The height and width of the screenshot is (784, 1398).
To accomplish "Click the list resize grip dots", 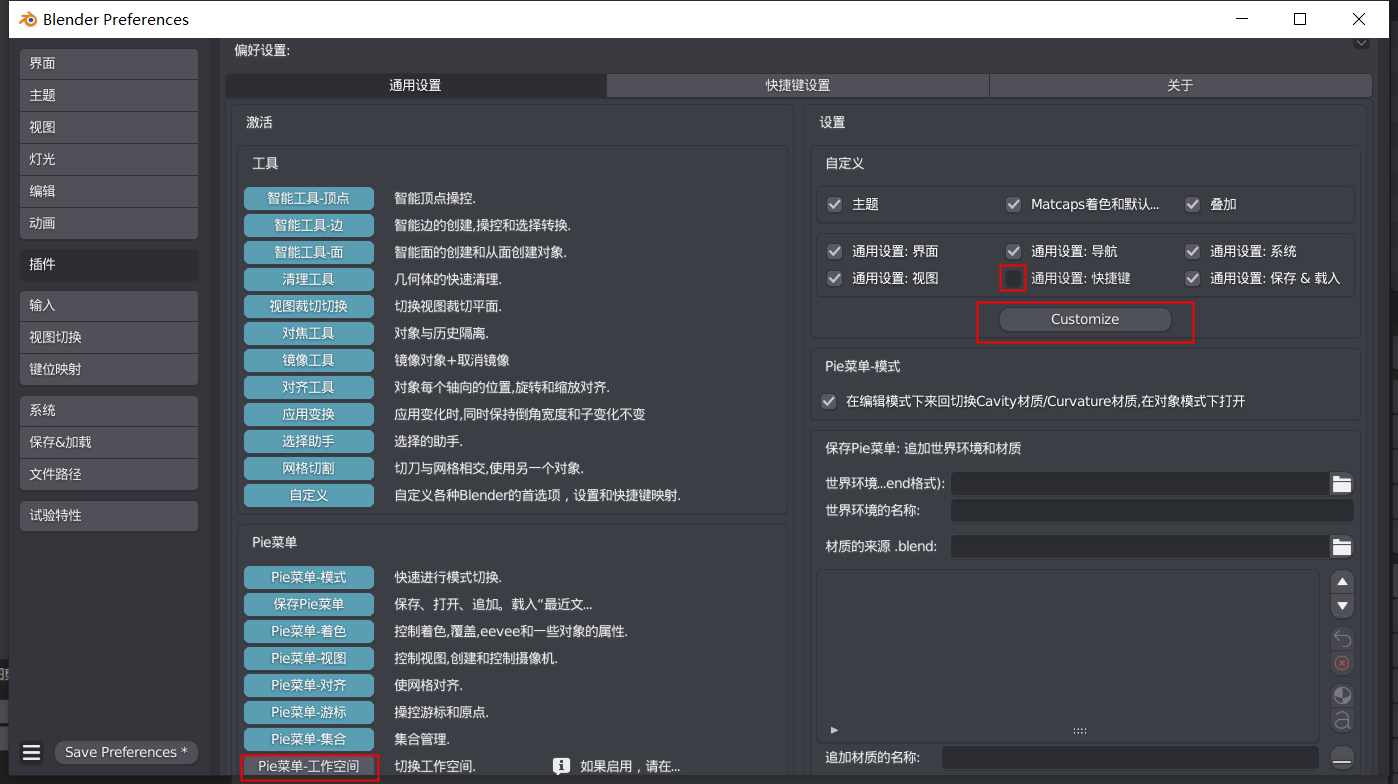I will pos(1080,731).
